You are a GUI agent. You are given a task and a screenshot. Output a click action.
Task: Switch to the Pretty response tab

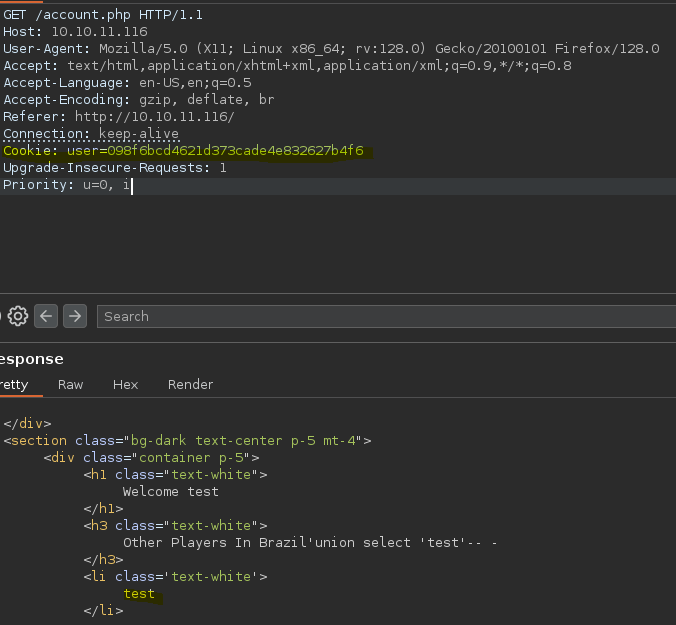click(x=14, y=384)
